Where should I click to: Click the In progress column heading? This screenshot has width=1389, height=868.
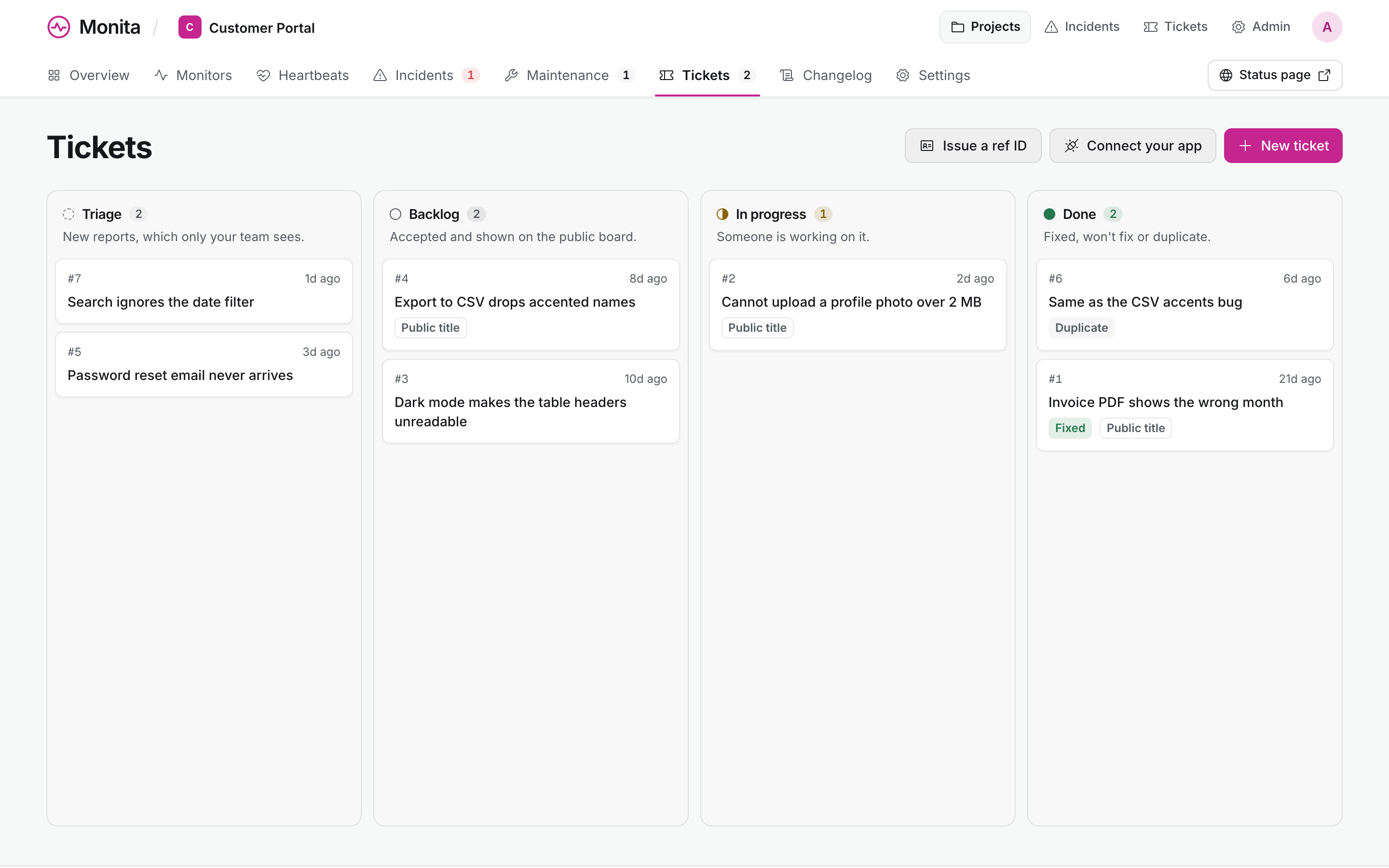(771, 214)
